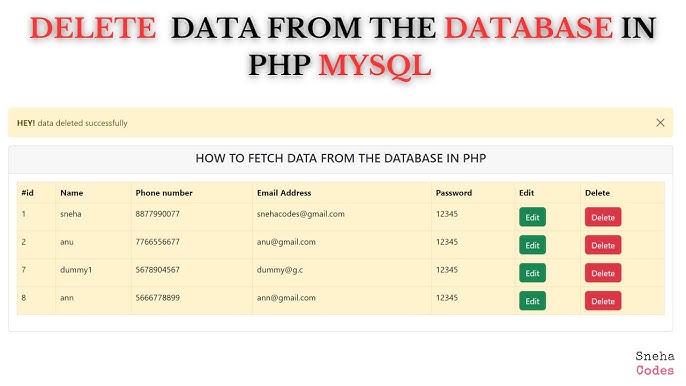686x386 pixels.
Task: Edit the dummy1 entry
Action: [x=532, y=273]
